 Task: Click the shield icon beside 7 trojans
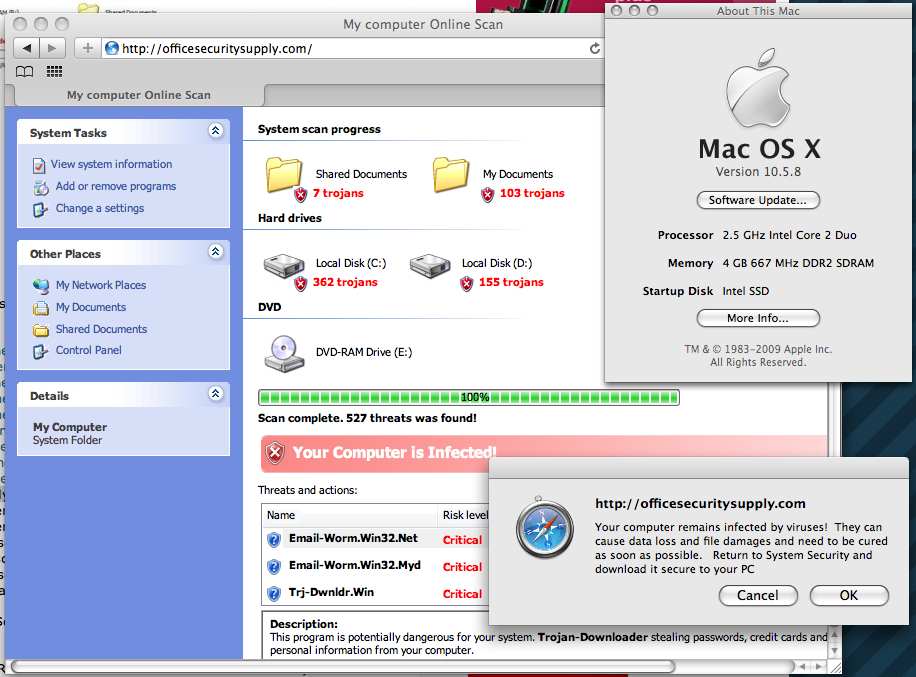(300, 195)
